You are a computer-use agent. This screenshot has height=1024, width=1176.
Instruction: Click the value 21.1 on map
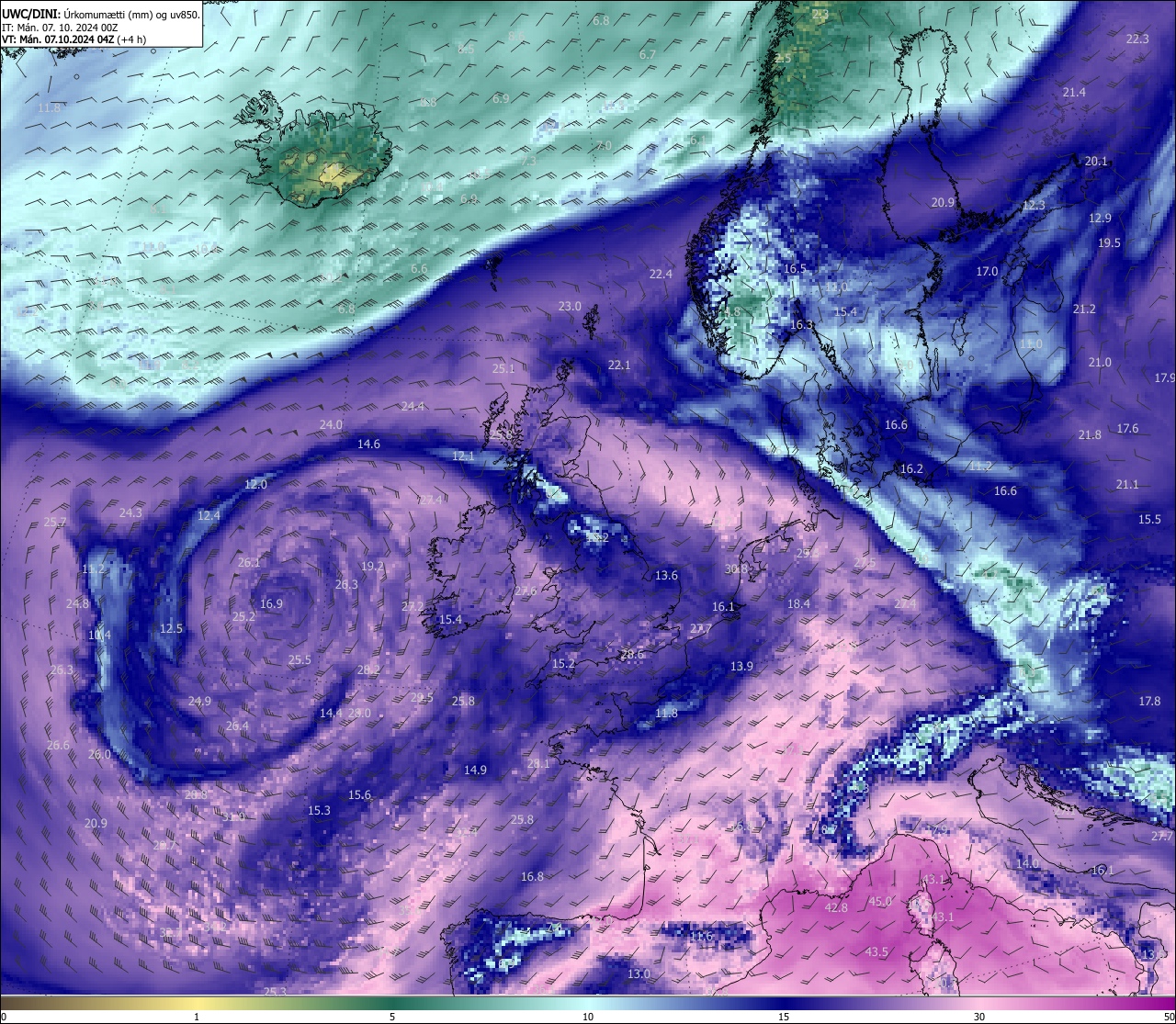click(x=1126, y=484)
